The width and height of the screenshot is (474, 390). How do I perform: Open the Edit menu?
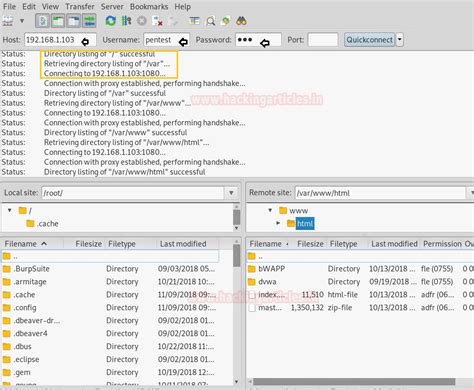click(x=29, y=7)
